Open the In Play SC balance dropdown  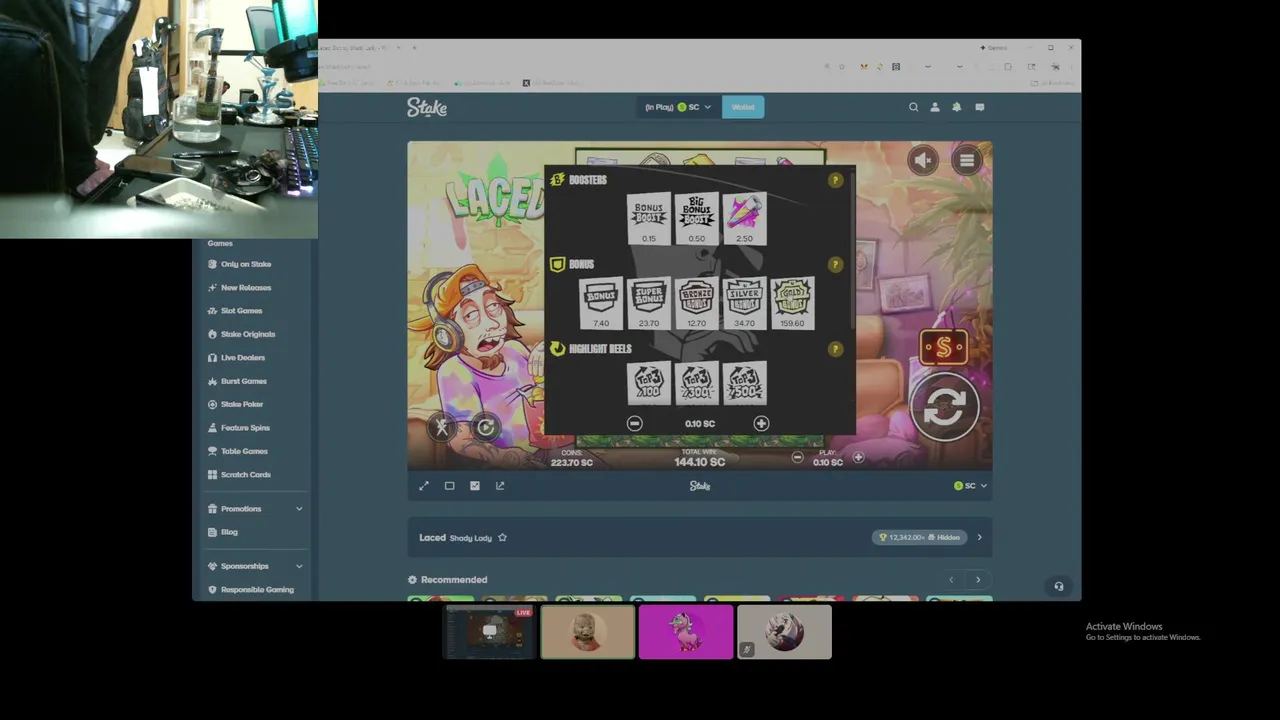[678, 107]
